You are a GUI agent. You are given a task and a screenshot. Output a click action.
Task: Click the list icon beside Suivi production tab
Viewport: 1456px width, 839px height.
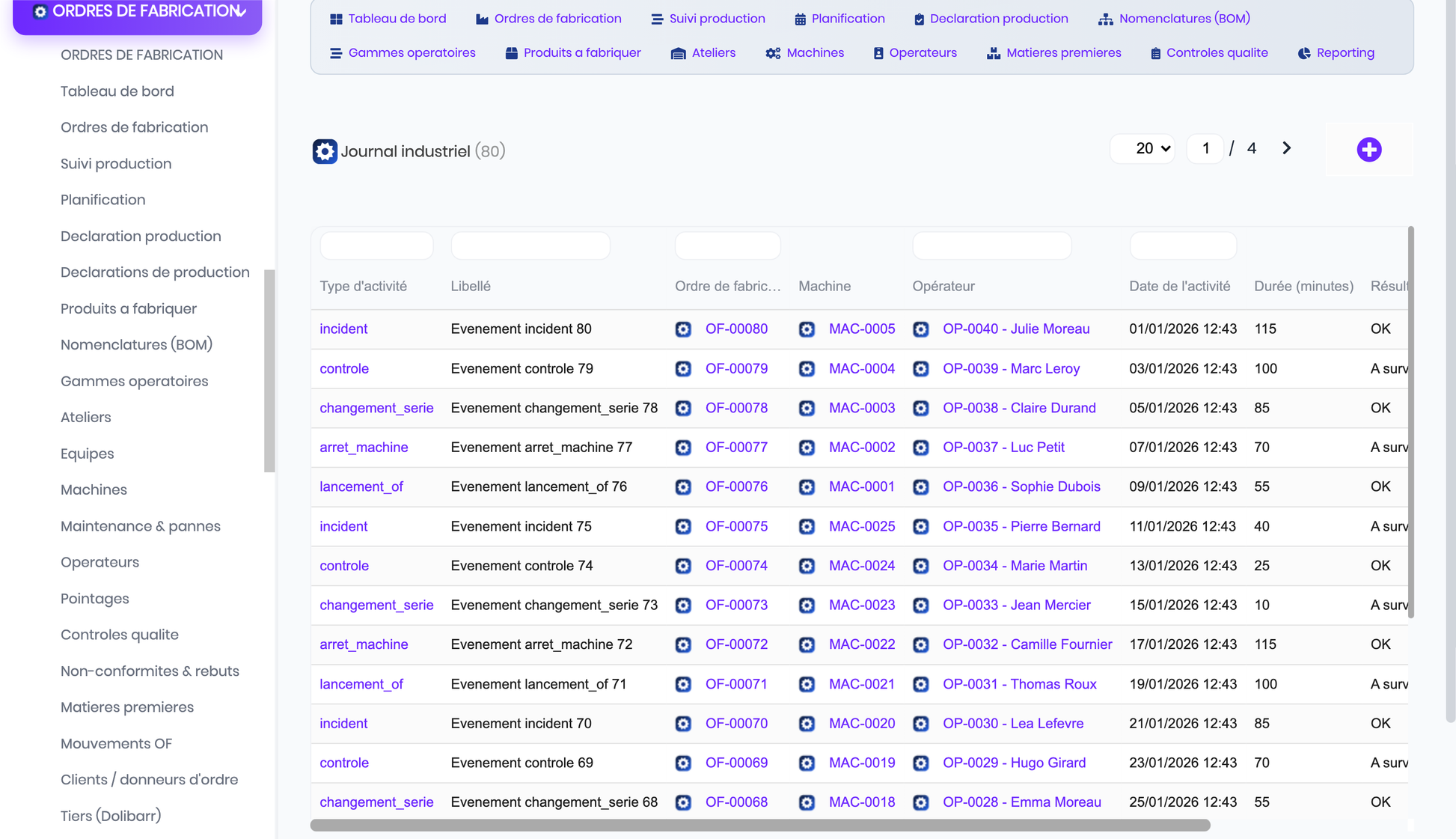[657, 19]
